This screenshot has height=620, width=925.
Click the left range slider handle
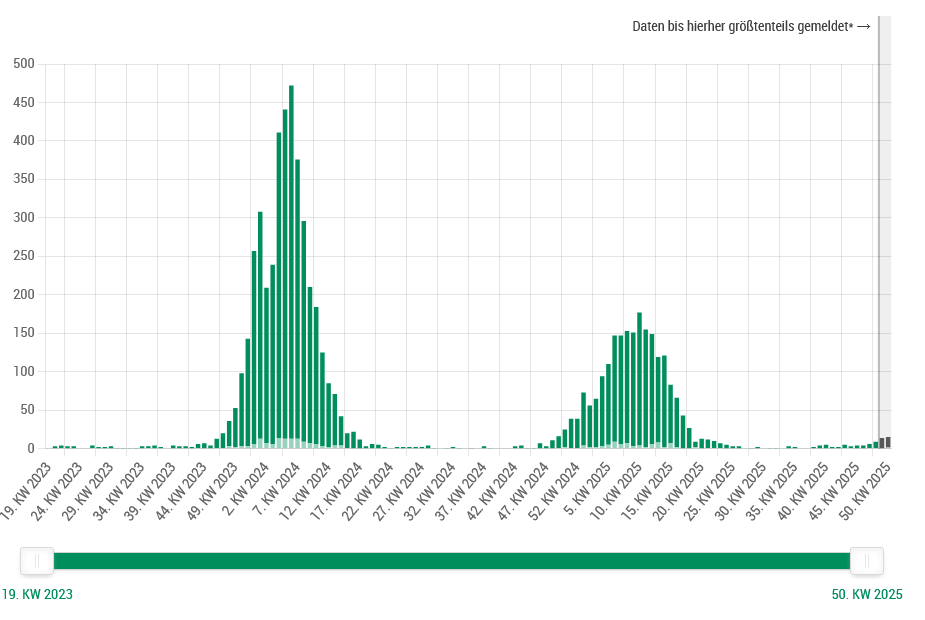coord(37,561)
